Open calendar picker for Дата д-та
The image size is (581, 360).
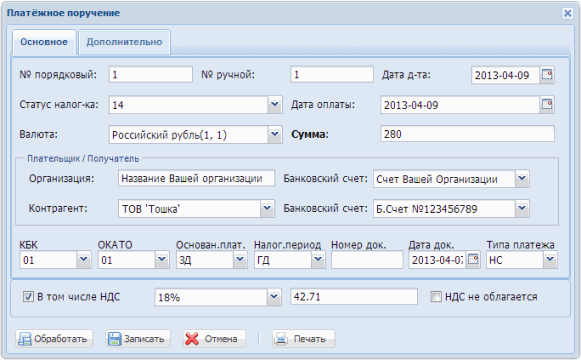tap(547, 75)
